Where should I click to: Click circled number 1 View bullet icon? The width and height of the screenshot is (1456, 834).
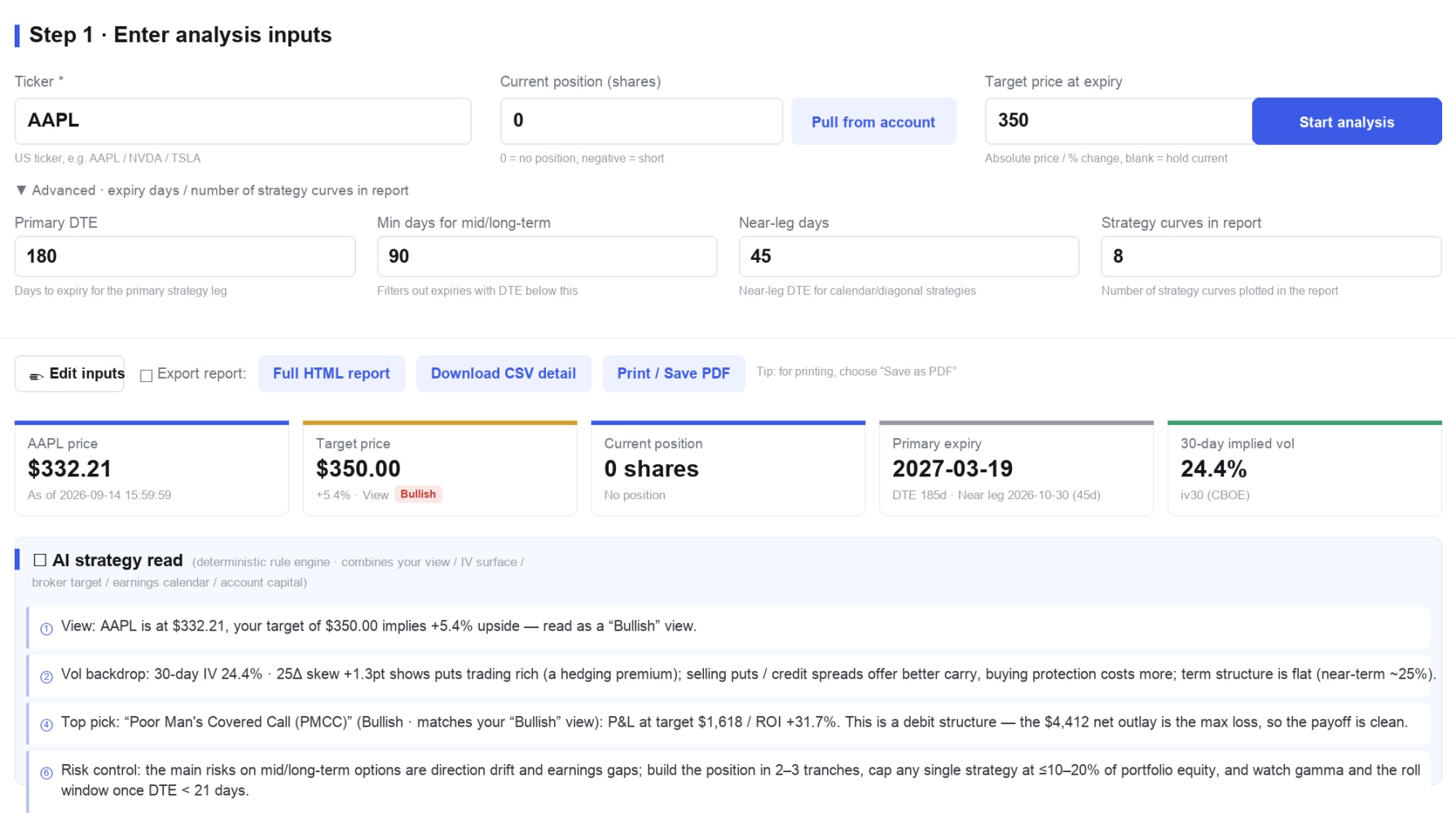(x=46, y=629)
